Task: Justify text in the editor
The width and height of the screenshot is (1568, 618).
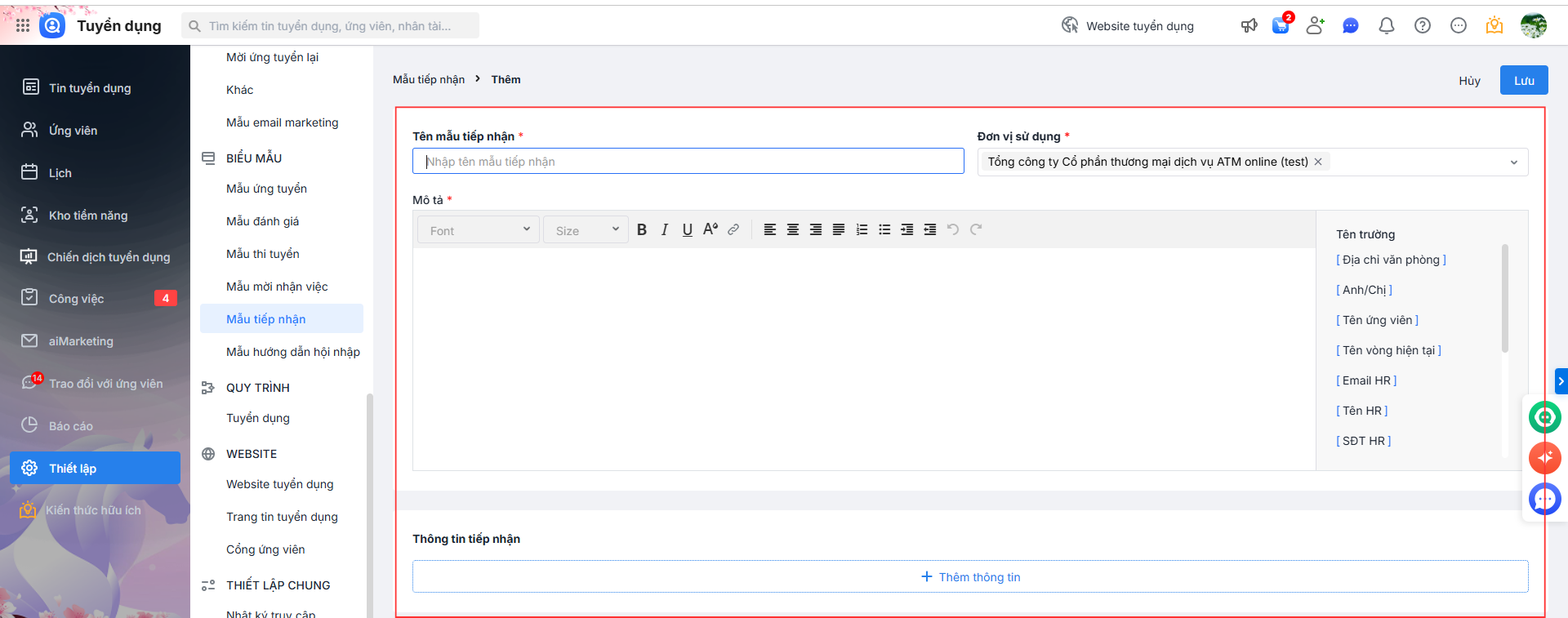Action: (839, 230)
